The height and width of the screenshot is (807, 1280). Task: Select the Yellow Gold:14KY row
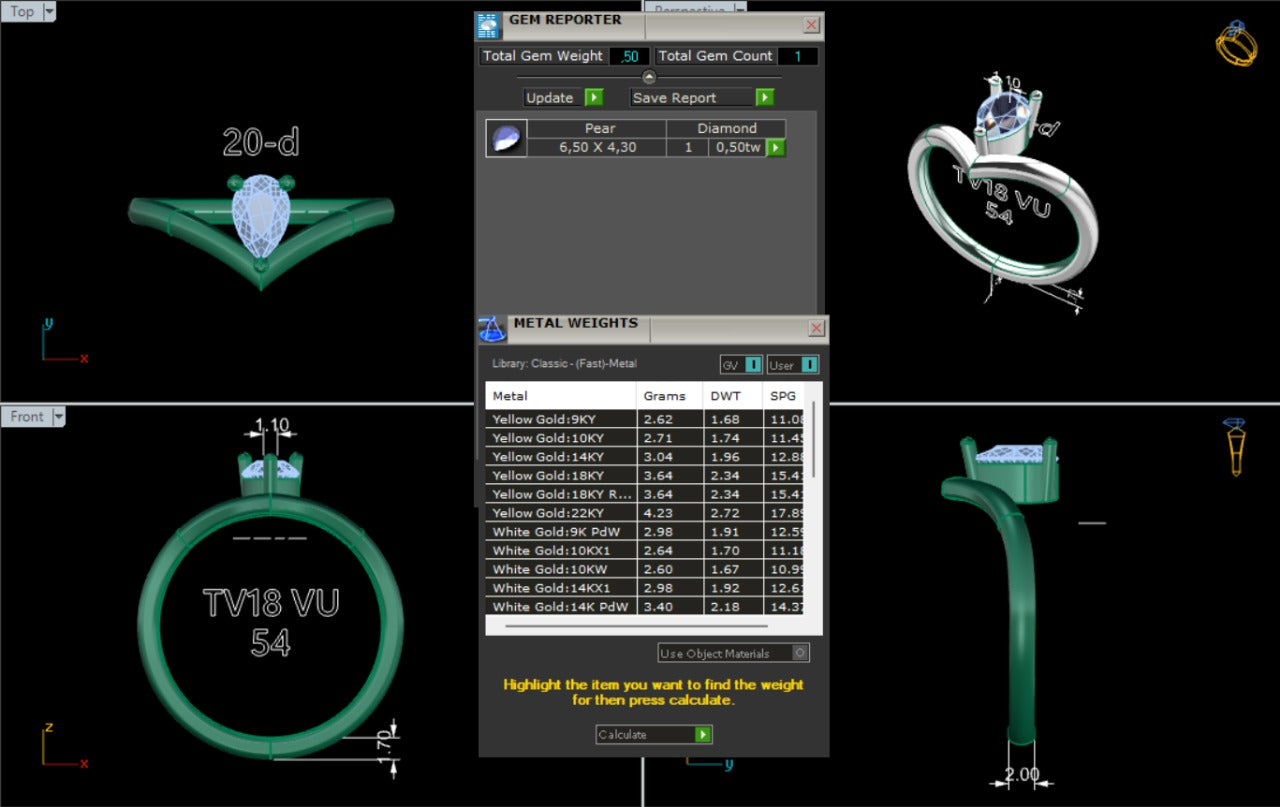pyautogui.click(x=646, y=456)
